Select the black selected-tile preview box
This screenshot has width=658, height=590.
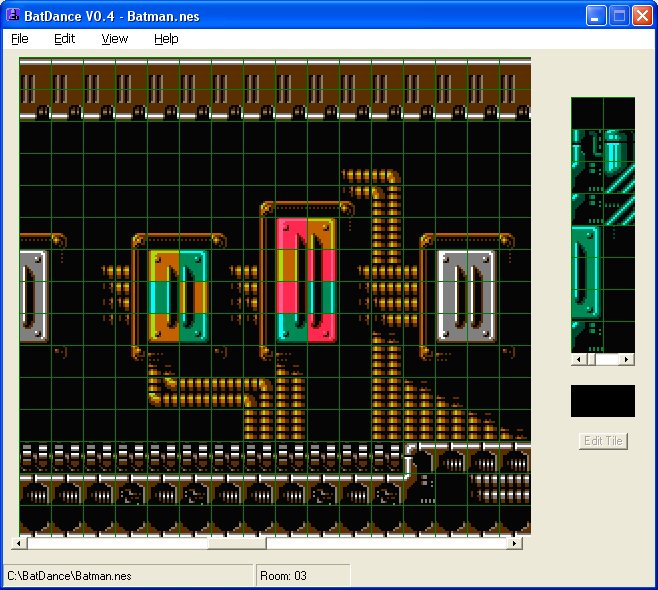point(603,401)
